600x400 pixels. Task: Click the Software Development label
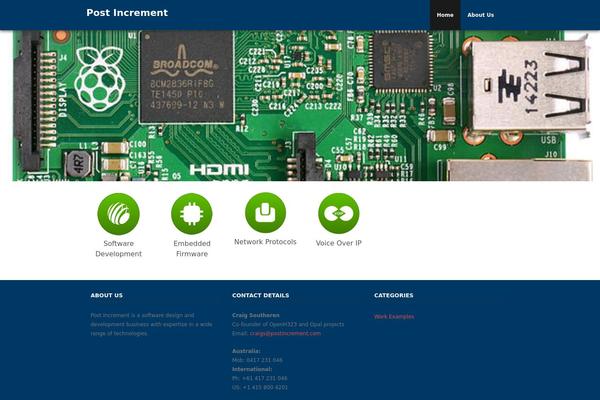pos(119,248)
